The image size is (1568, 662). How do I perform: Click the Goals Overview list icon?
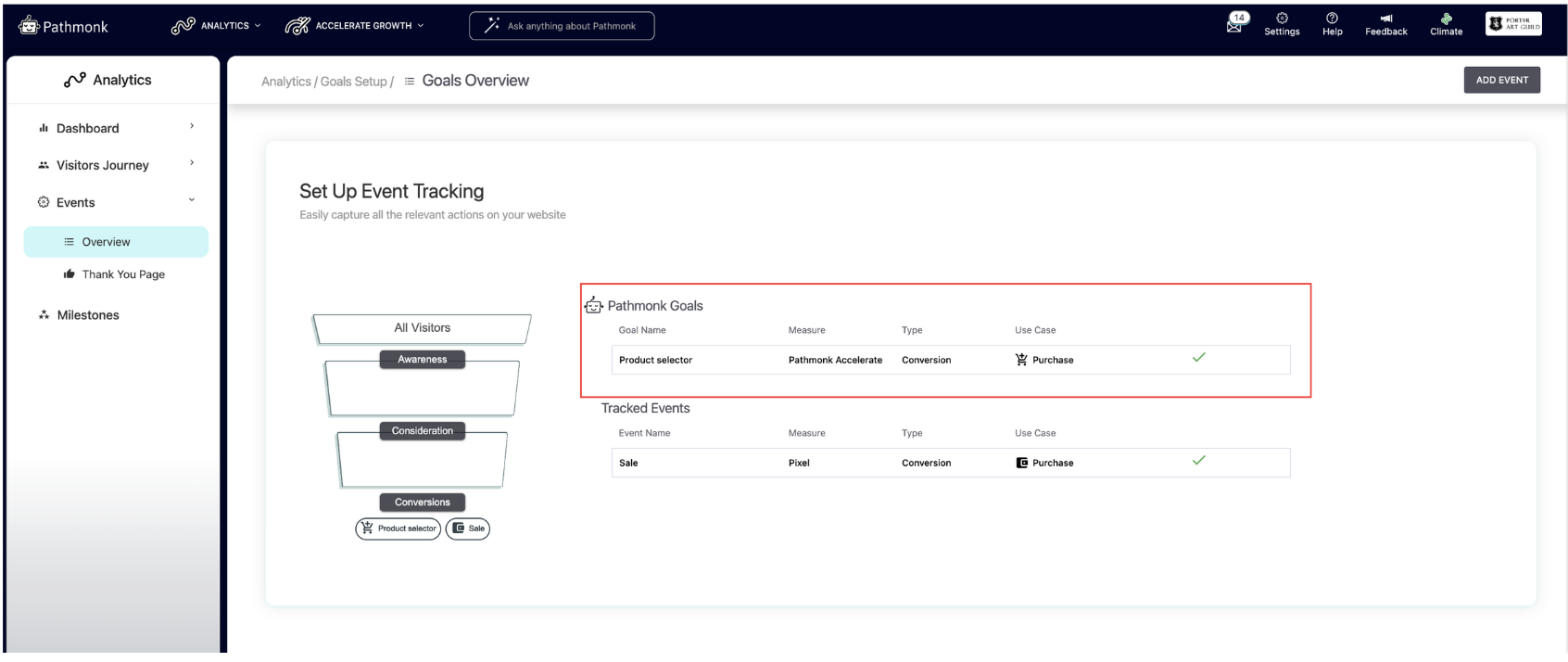pos(410,82)
